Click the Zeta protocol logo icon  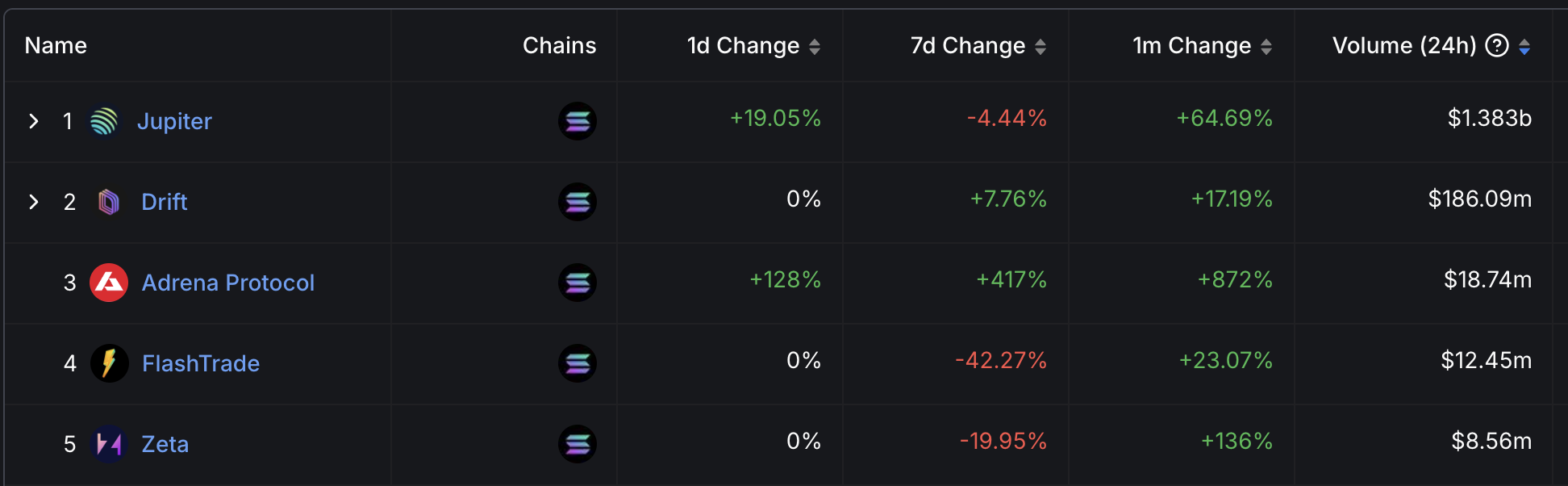109,444
